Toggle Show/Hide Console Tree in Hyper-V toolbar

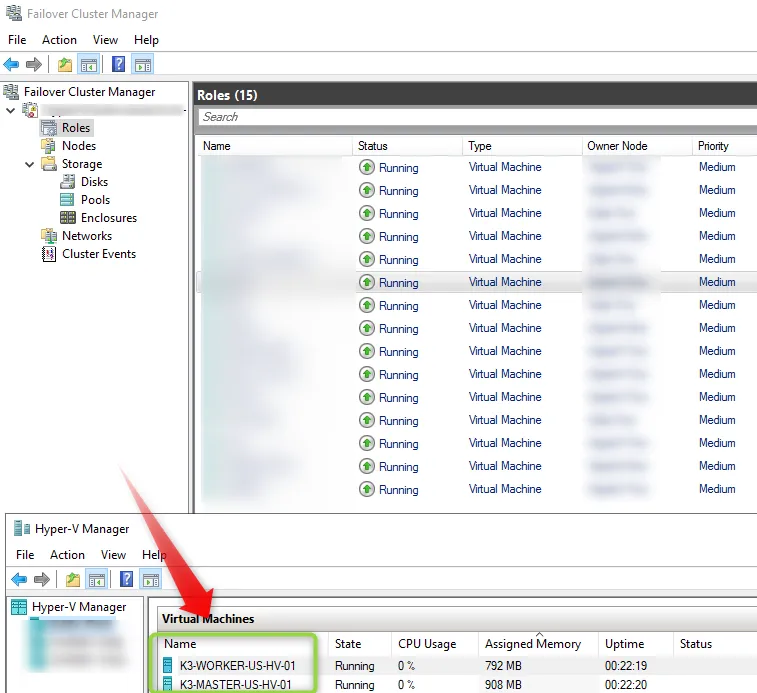pyautogui.click(x=97, y=579)
